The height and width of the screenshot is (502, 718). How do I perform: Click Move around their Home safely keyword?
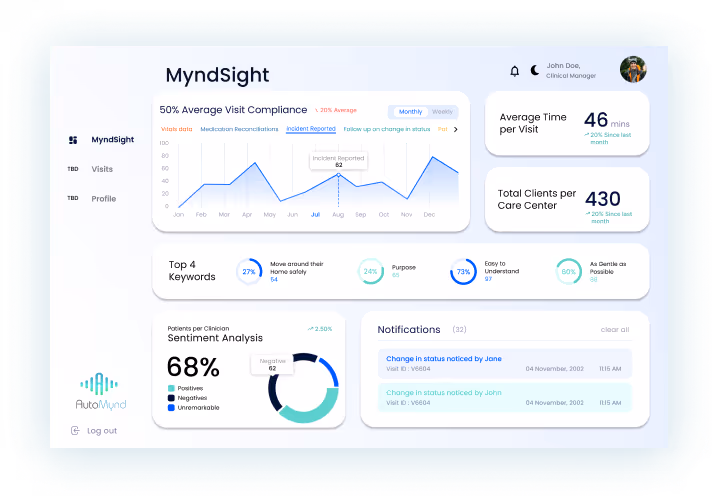point(297,268)
